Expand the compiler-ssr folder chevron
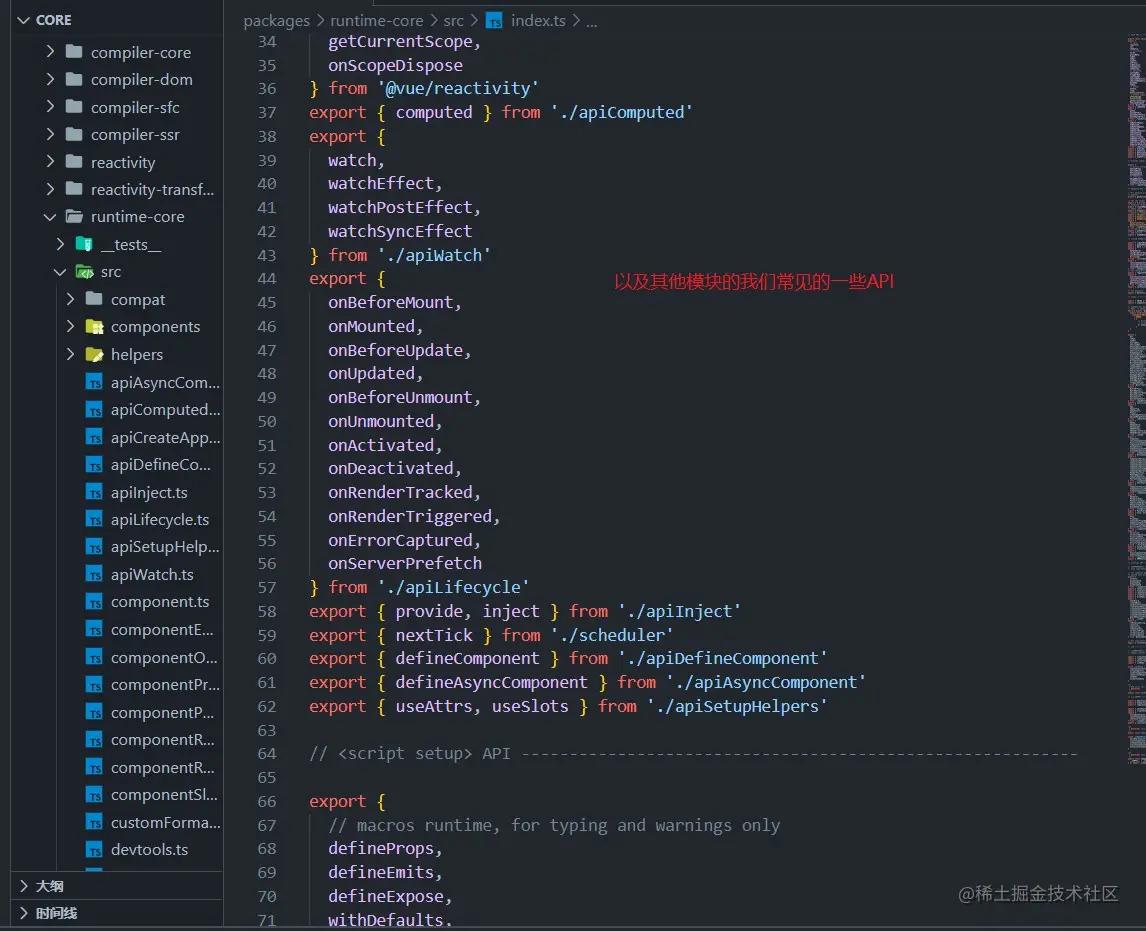 coord(50,134)
